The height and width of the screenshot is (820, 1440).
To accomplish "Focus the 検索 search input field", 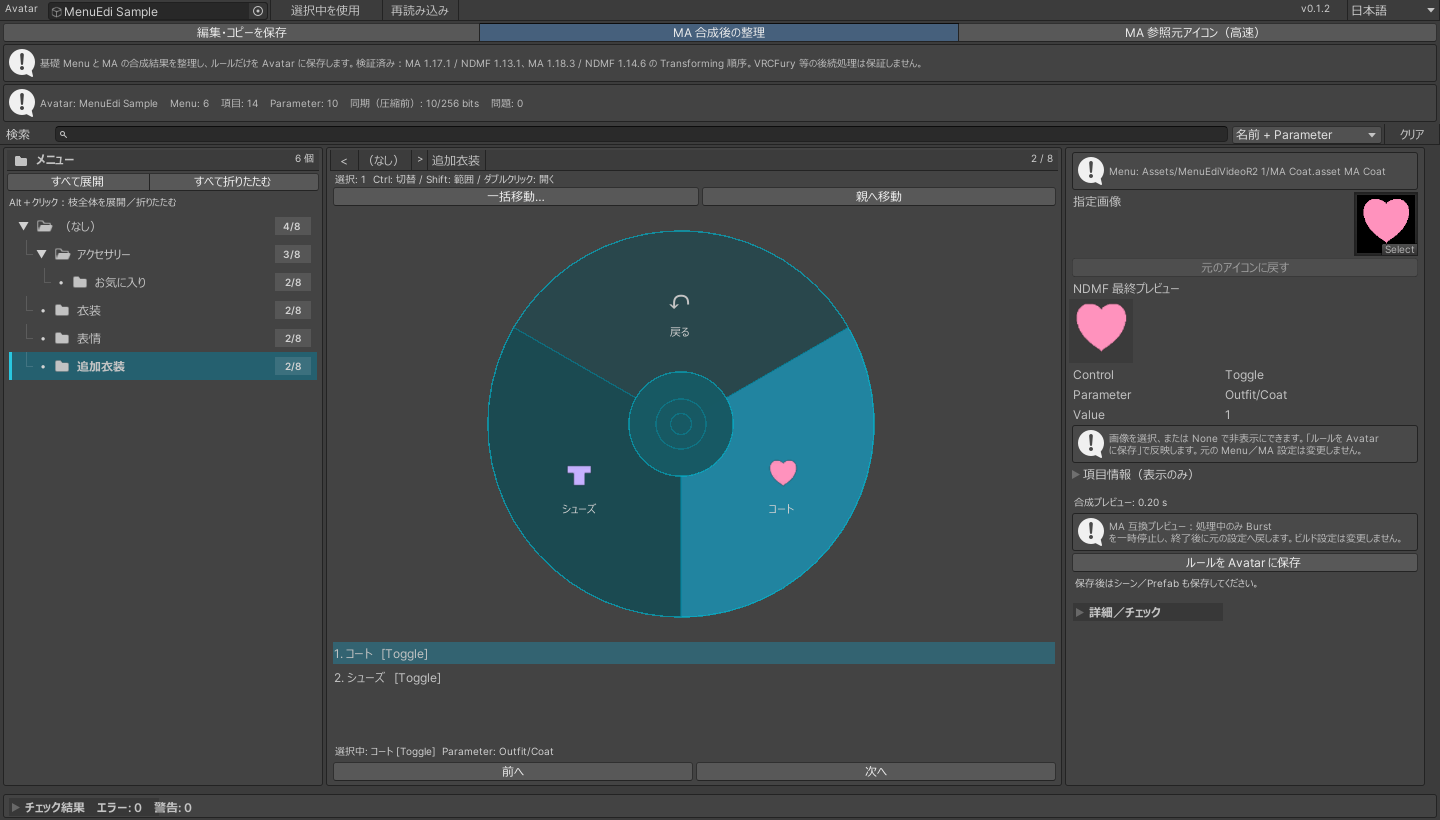I will 641,134.
